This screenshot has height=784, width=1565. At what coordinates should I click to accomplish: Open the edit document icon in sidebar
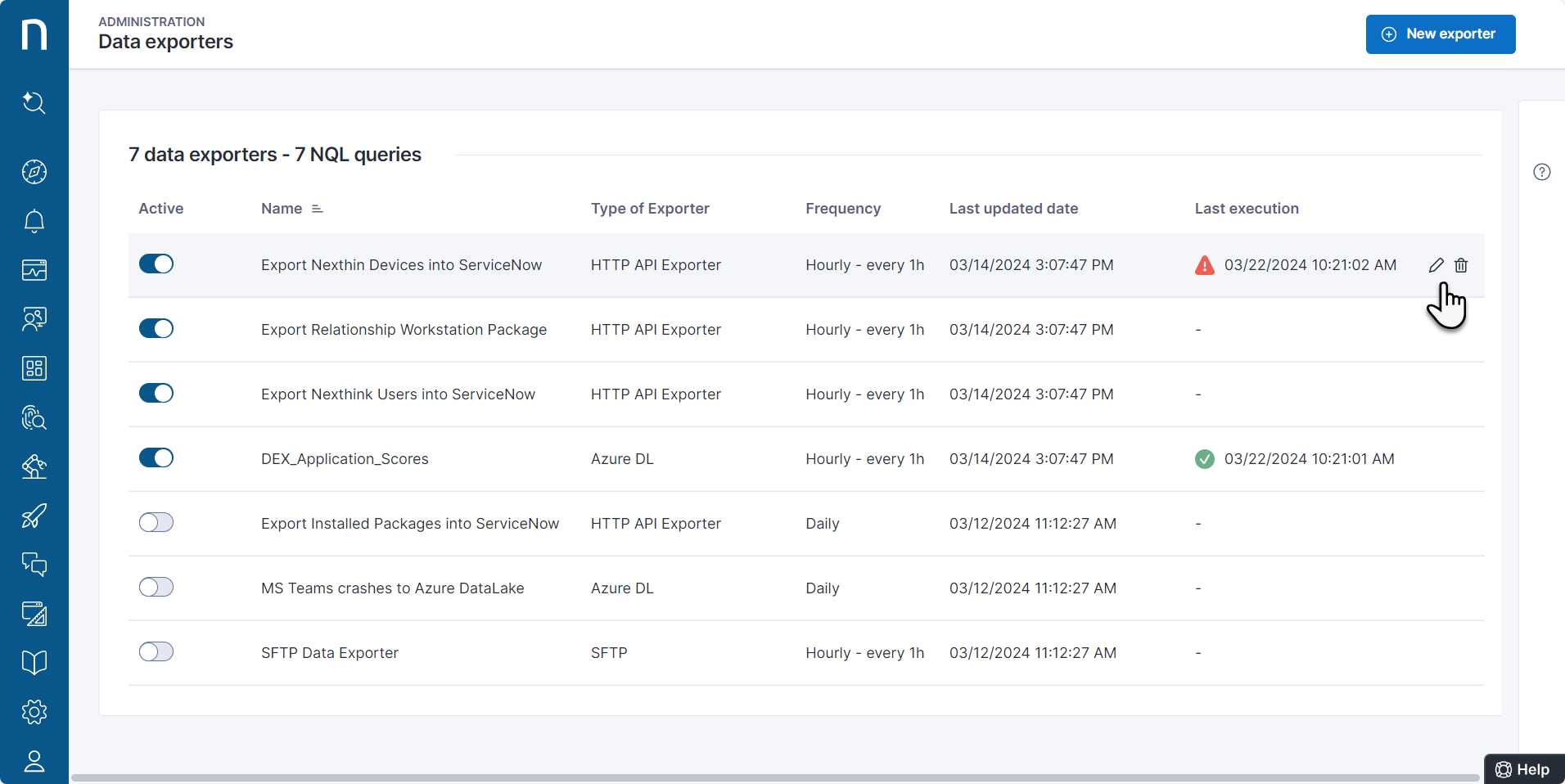(34, 614)
